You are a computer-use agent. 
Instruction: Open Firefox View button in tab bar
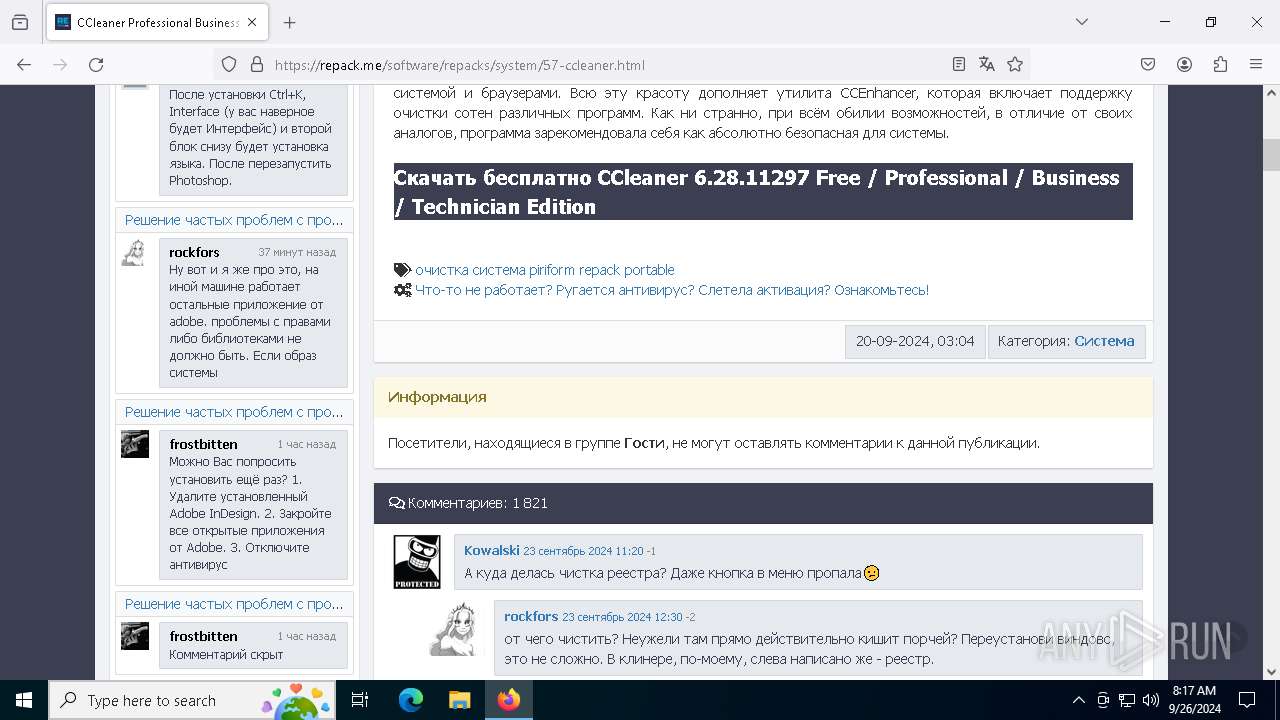[x=20, y=22]
